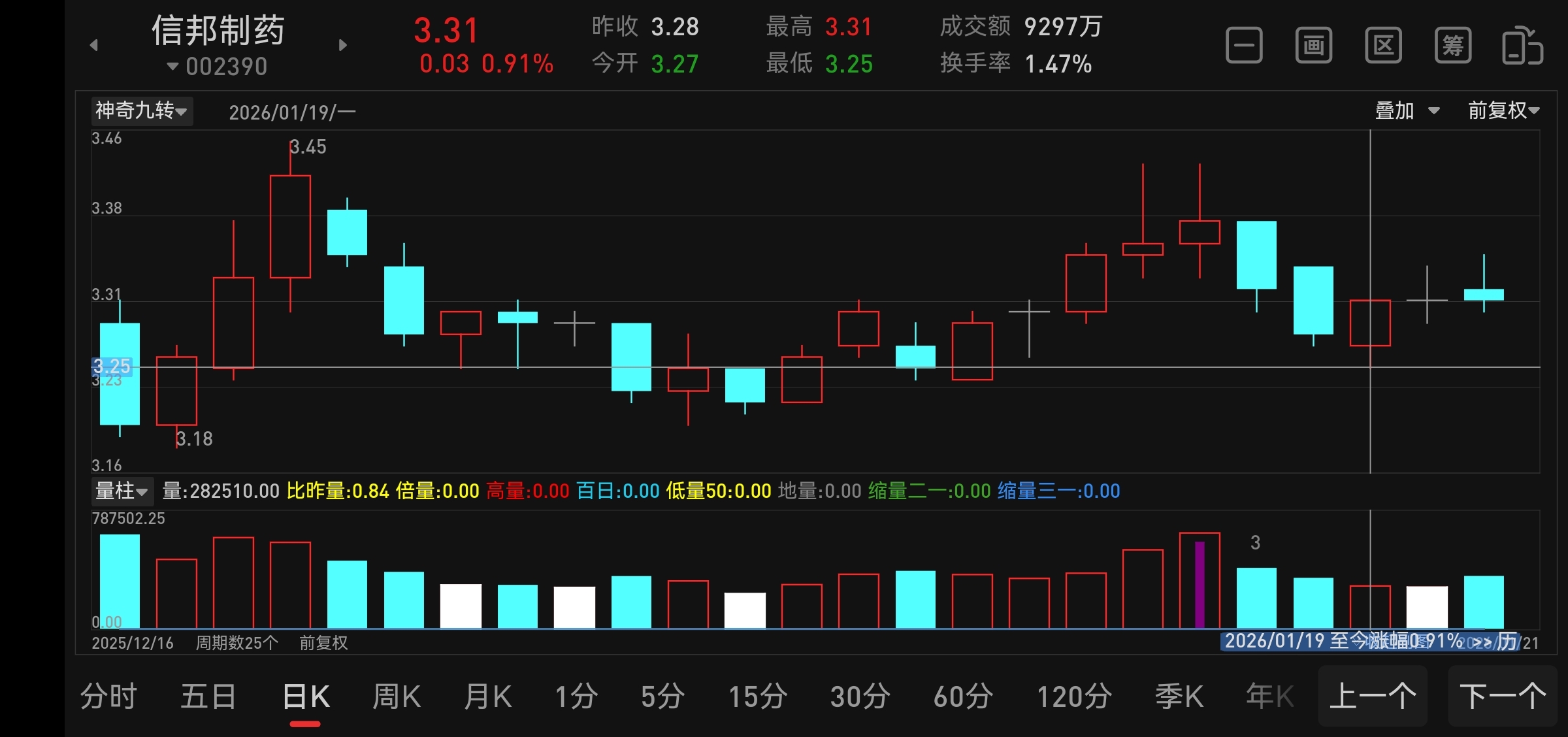Open the 画 drawing tool icon
The width and height of the screenshot is (1568, 737).
click(1313, 46)
